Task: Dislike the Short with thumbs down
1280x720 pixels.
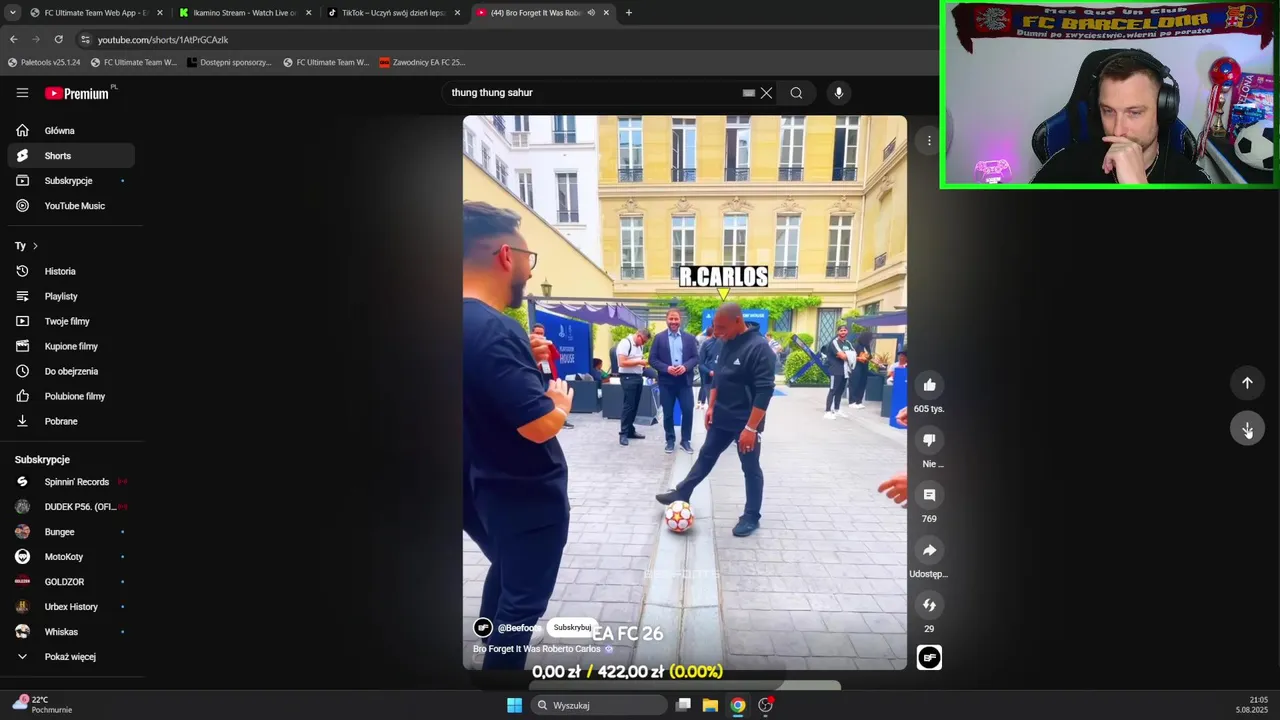Action: (x=929, y=440)
